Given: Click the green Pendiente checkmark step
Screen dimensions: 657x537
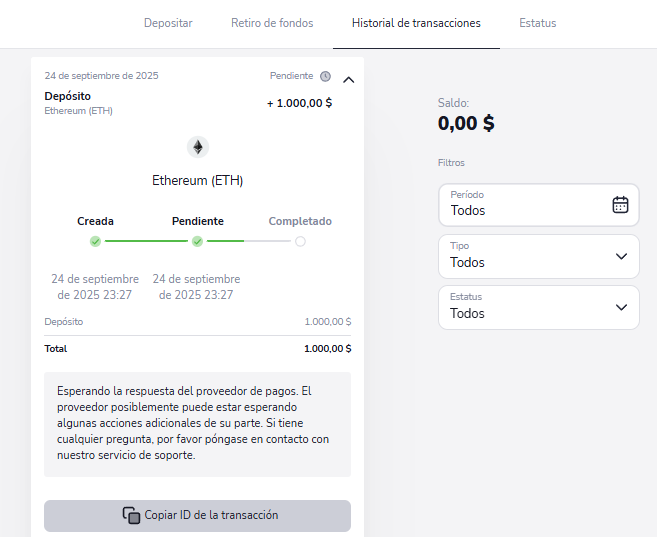Looking at the screenshot, I should pyautogui.click(x=197, y=241).
